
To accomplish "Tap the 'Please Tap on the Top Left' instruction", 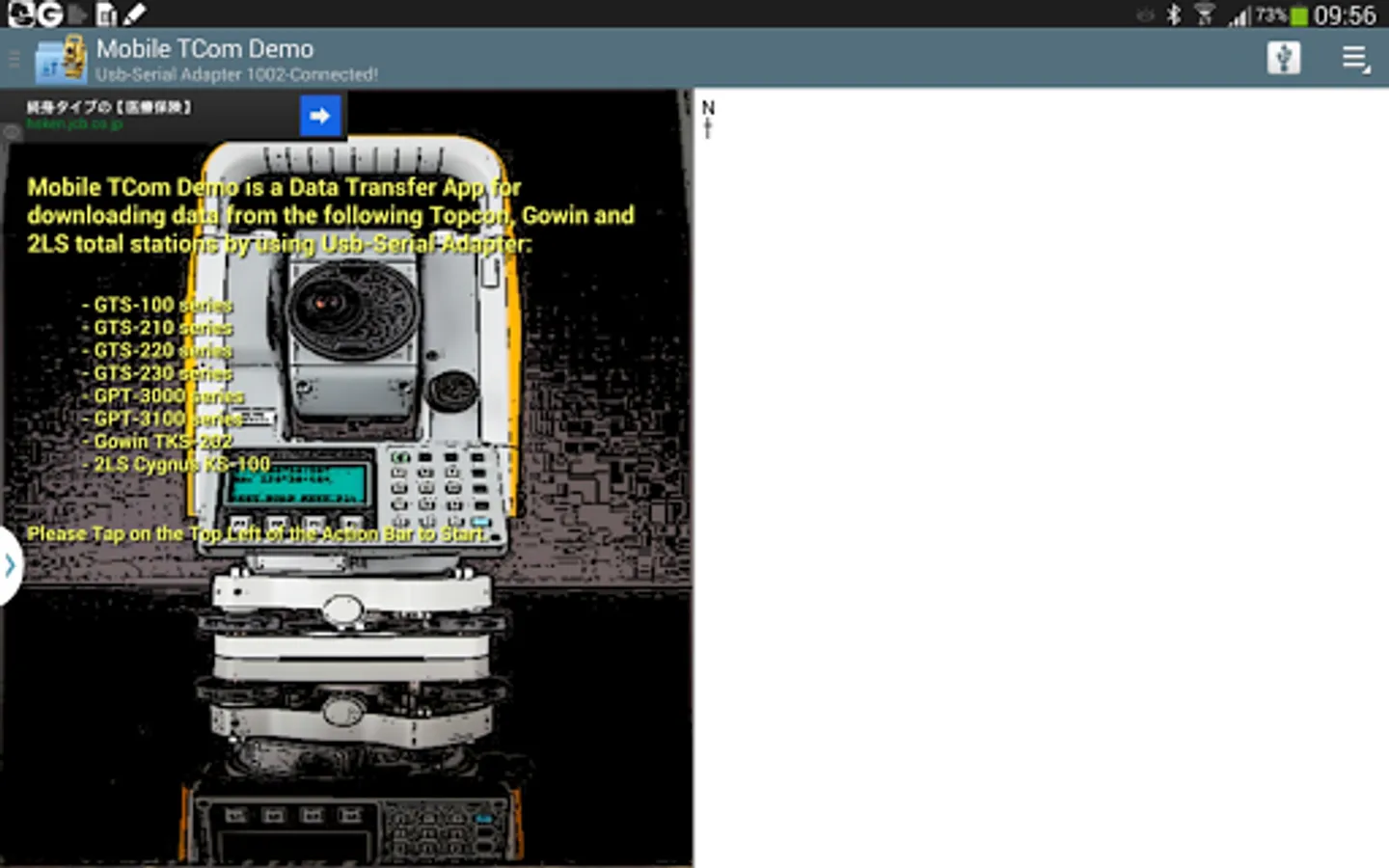I will [x=257, y=533].
